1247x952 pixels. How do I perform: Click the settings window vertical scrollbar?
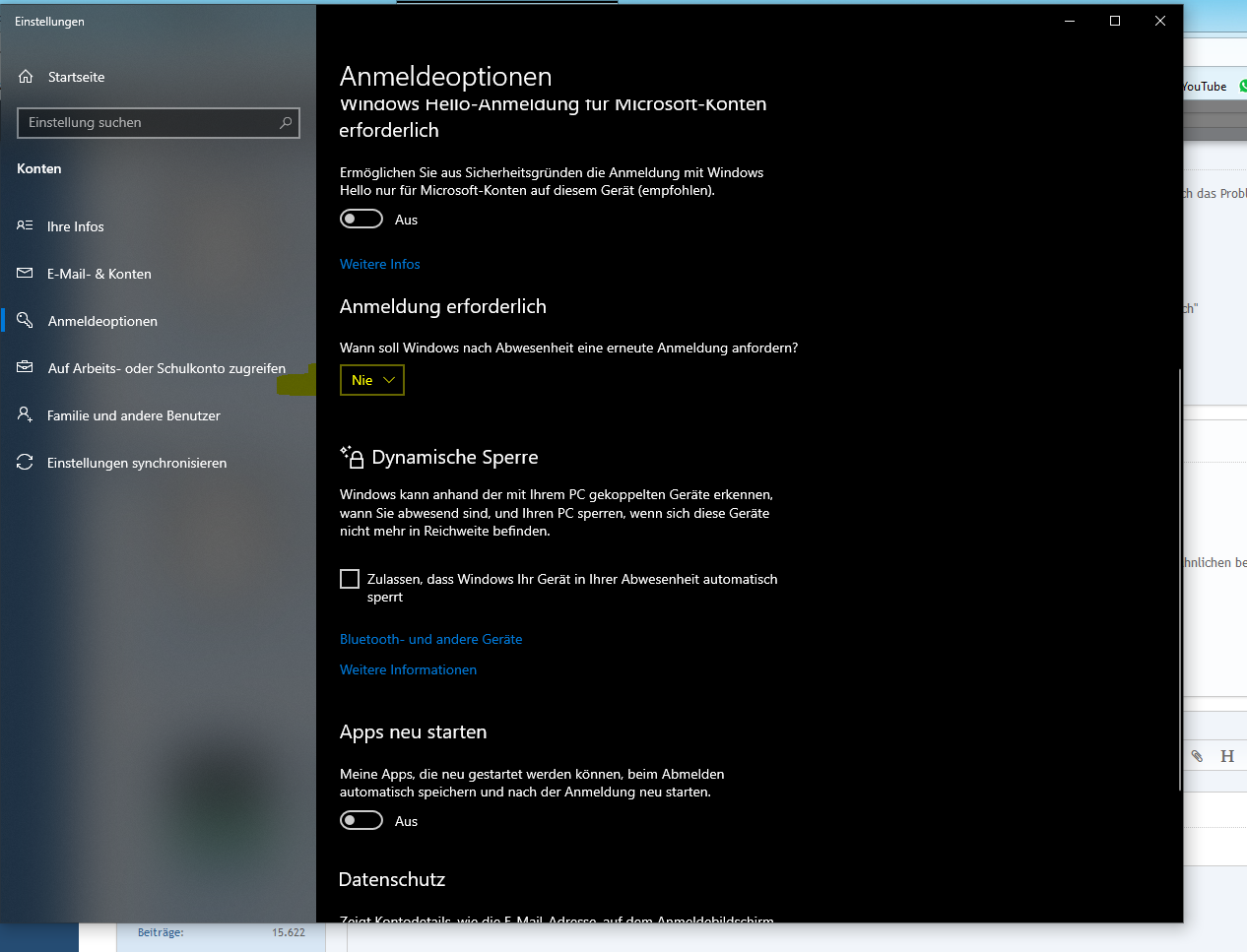tap(1179, 579)
